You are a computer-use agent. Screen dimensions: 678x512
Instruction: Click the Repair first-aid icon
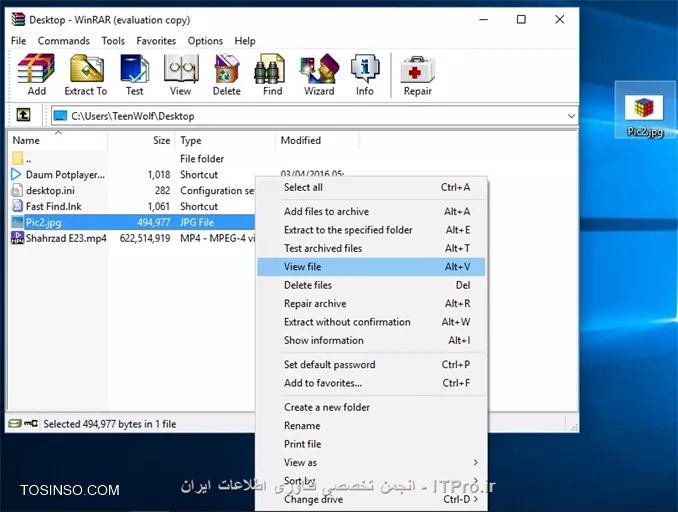[417, 69]
